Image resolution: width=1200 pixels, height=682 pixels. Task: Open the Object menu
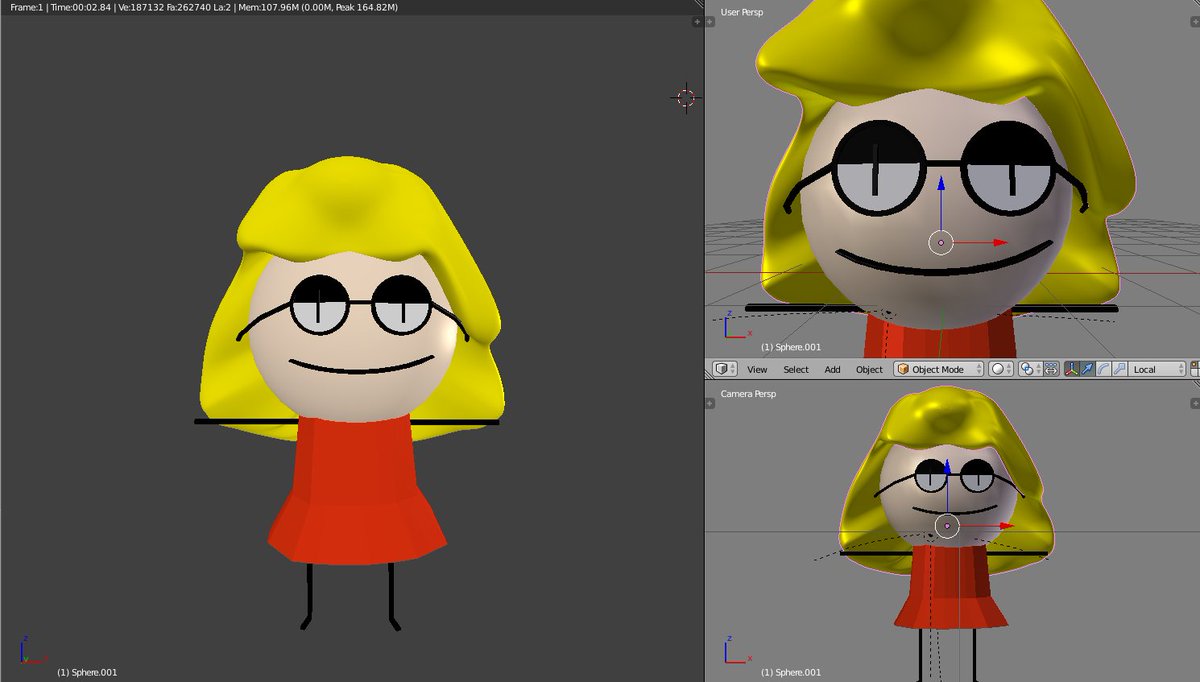869,370
